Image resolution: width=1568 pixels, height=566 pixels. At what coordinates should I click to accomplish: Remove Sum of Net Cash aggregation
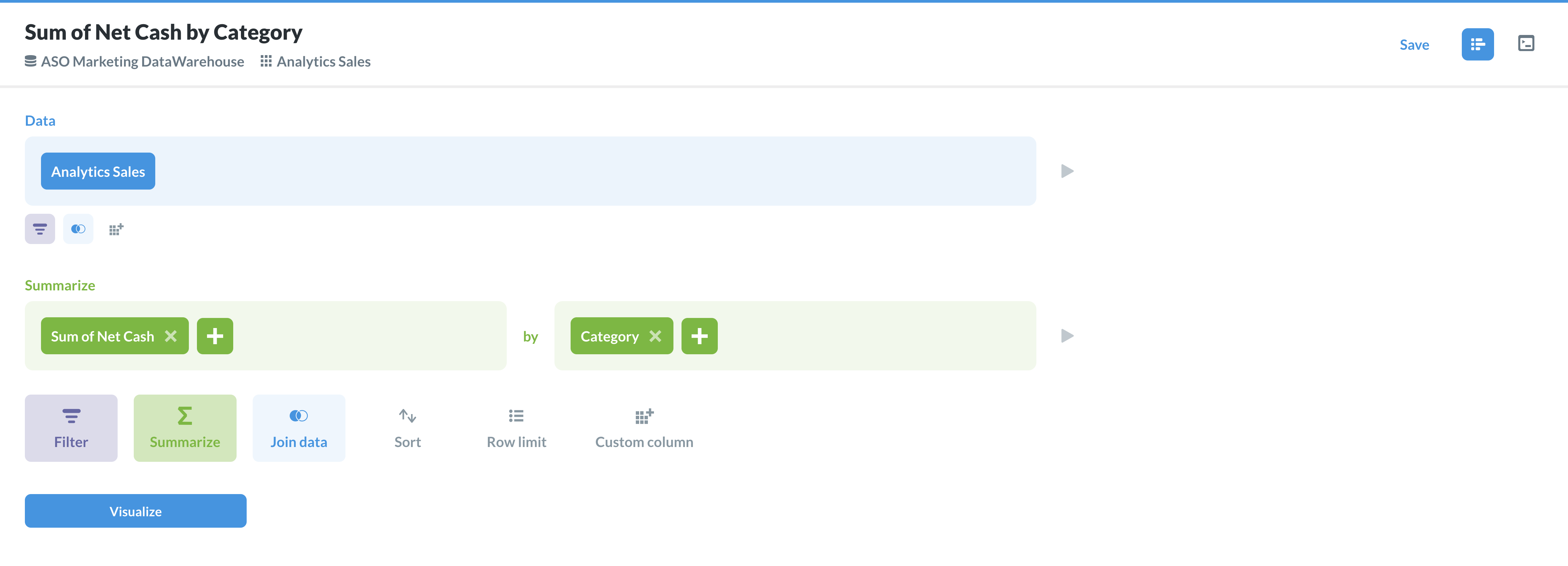click(171, 336)
